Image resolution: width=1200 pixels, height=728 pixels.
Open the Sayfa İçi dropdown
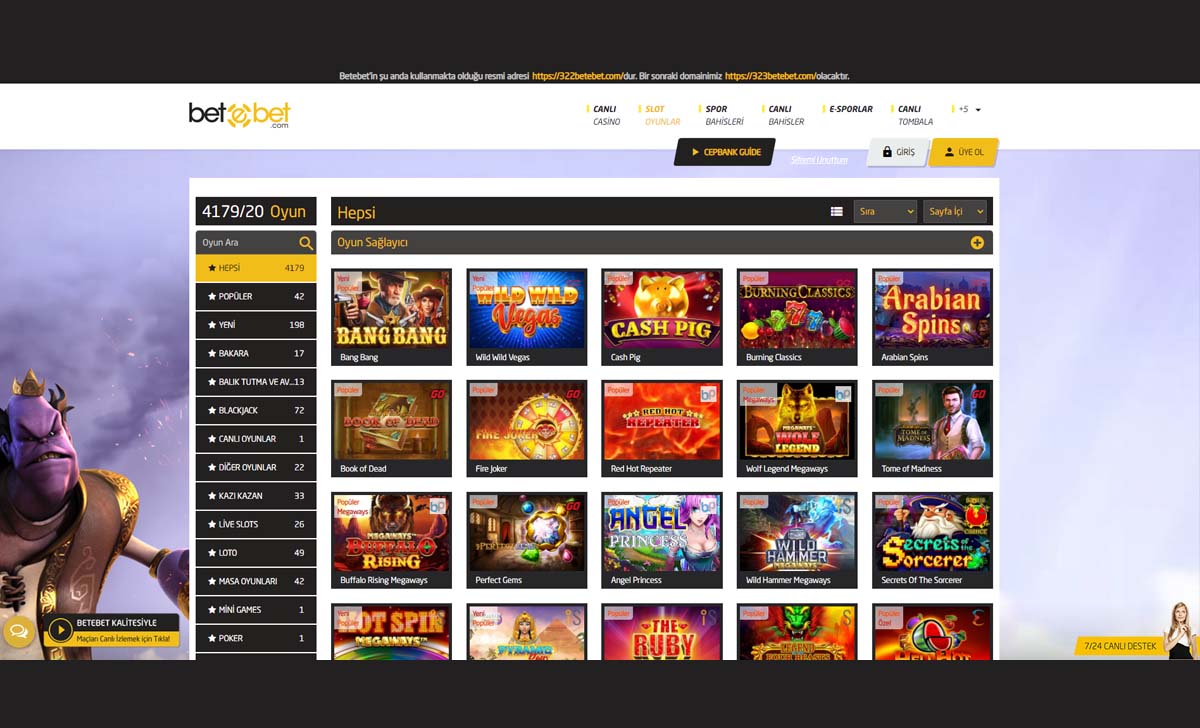click(x=955, y=211)
